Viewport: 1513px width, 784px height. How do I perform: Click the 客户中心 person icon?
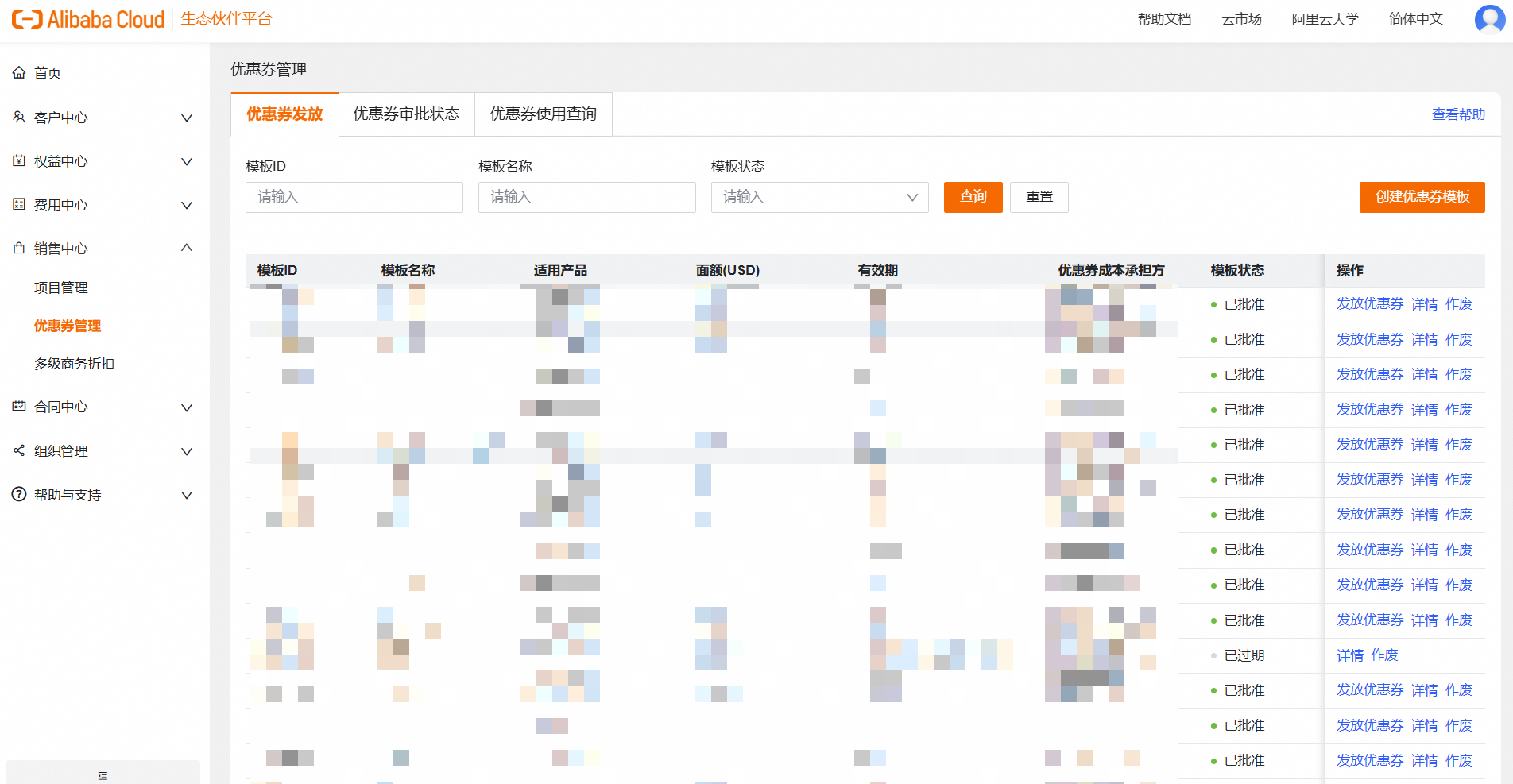point(19,117)
